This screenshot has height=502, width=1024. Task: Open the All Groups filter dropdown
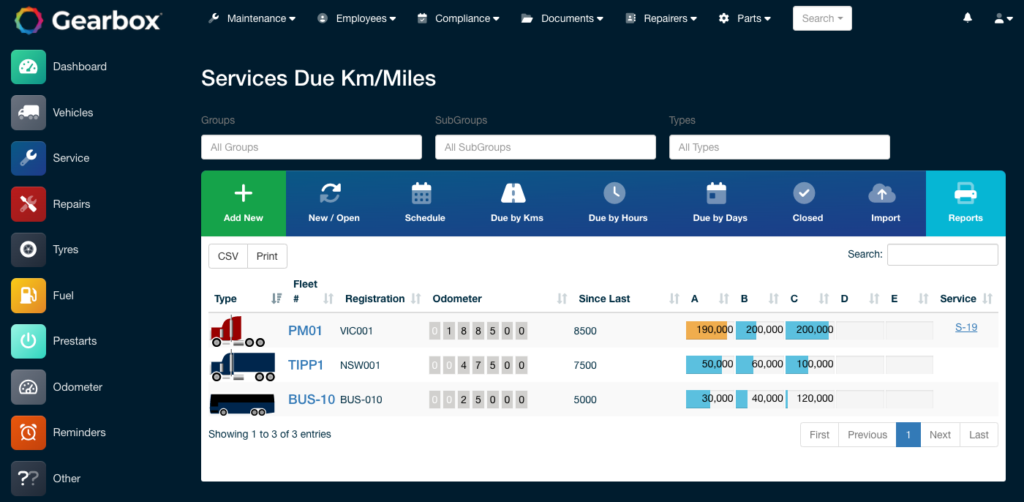pyautogui.click(x=311, y=147)
